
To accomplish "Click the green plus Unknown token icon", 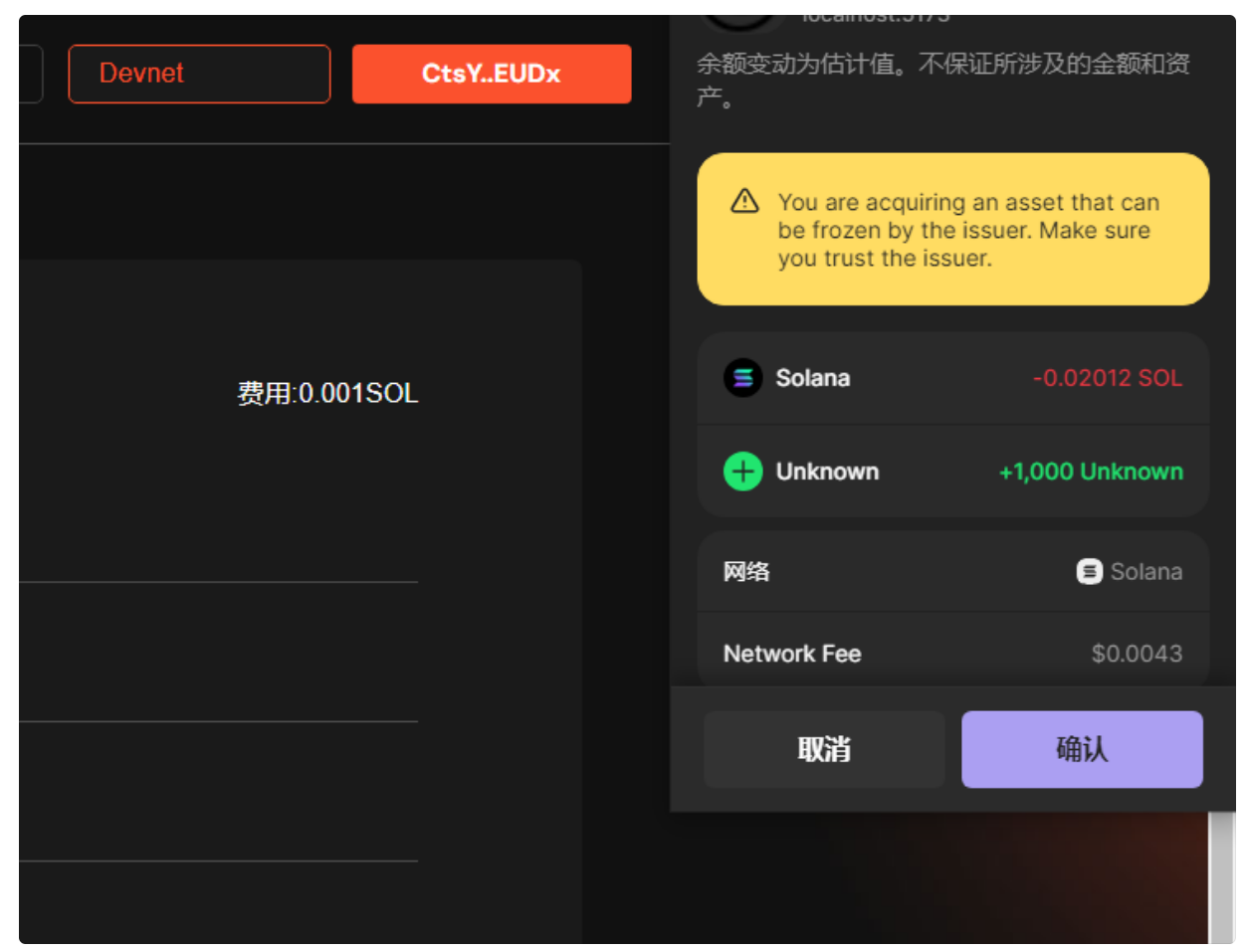I will 742,472.
